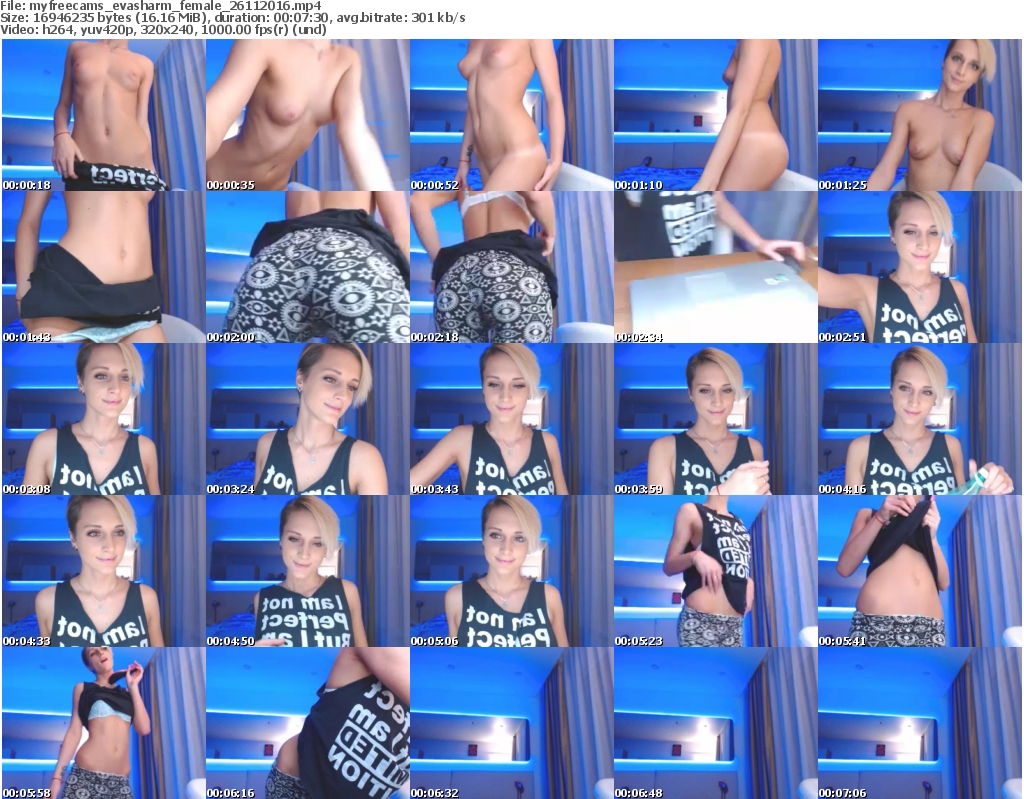Click the frame marked 00:04:50
1024x799 pixels.
307,571
